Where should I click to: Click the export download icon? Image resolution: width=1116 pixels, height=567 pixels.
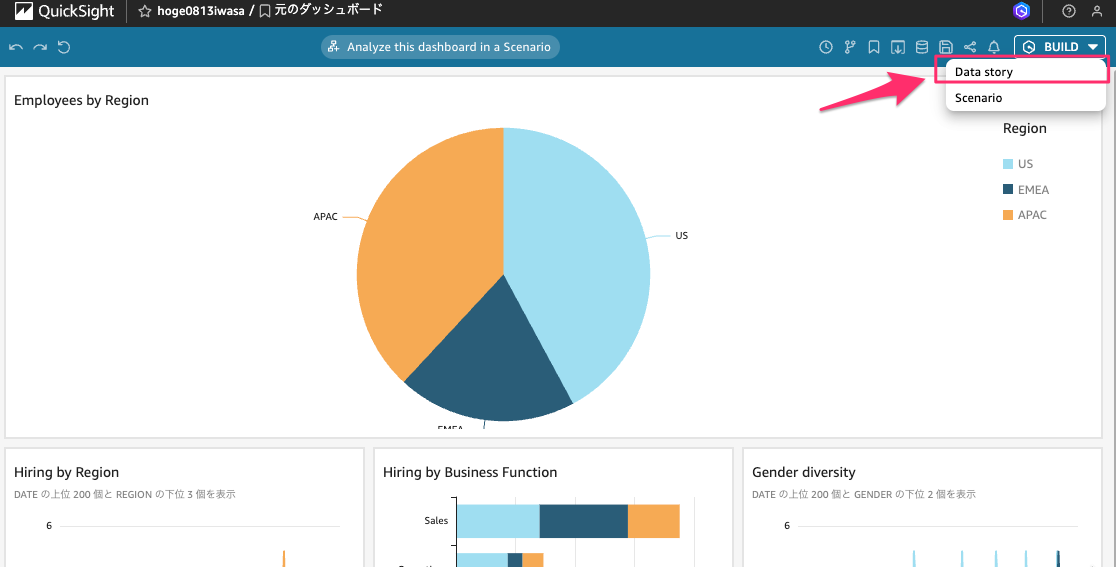(898, 47)
